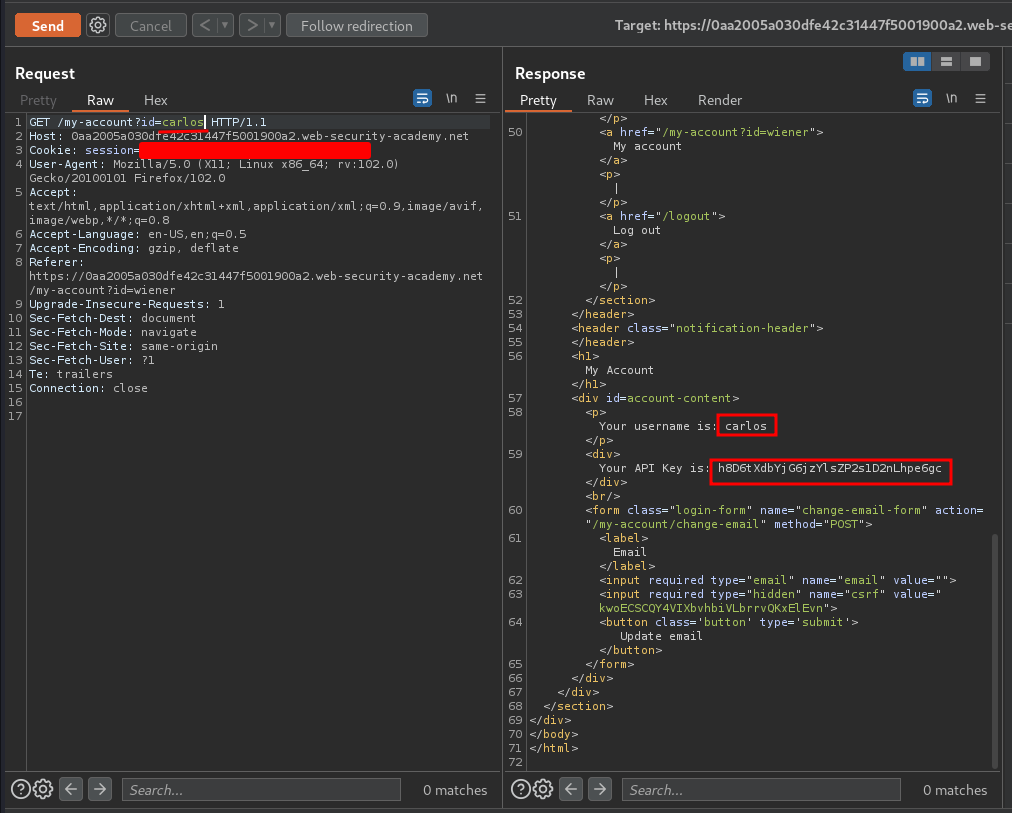Toggle non-printable characters in Request panel

452,98
